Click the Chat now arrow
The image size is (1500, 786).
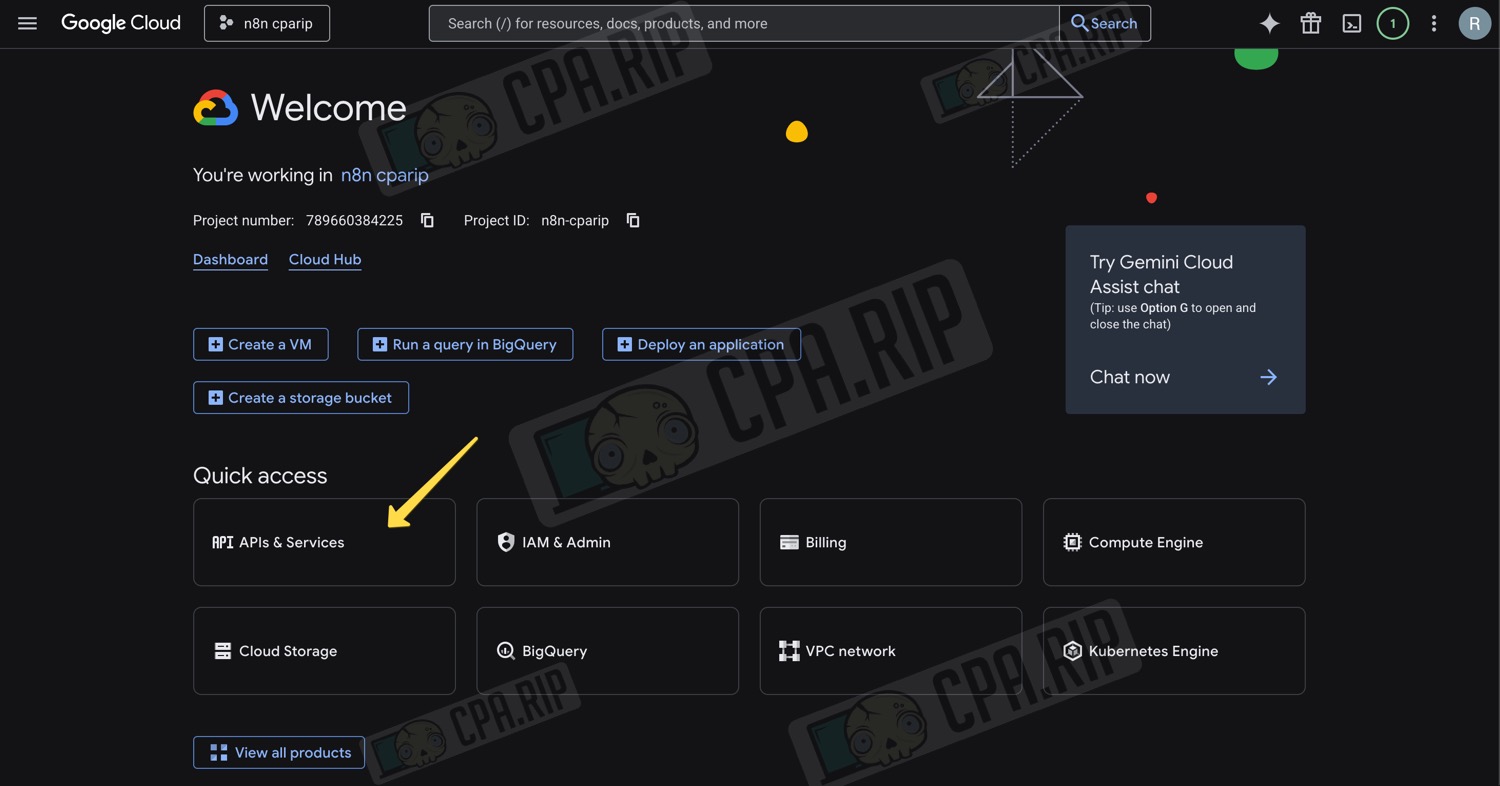(x=1268, y=377)
